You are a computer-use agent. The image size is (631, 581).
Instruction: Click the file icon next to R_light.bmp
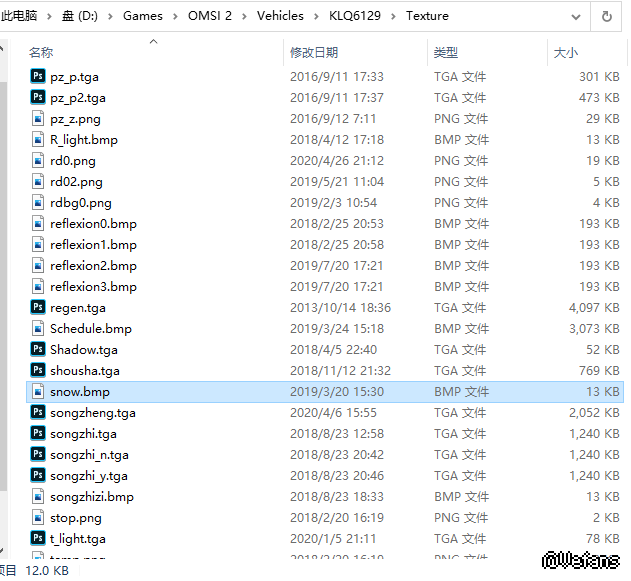coord(38,139)
